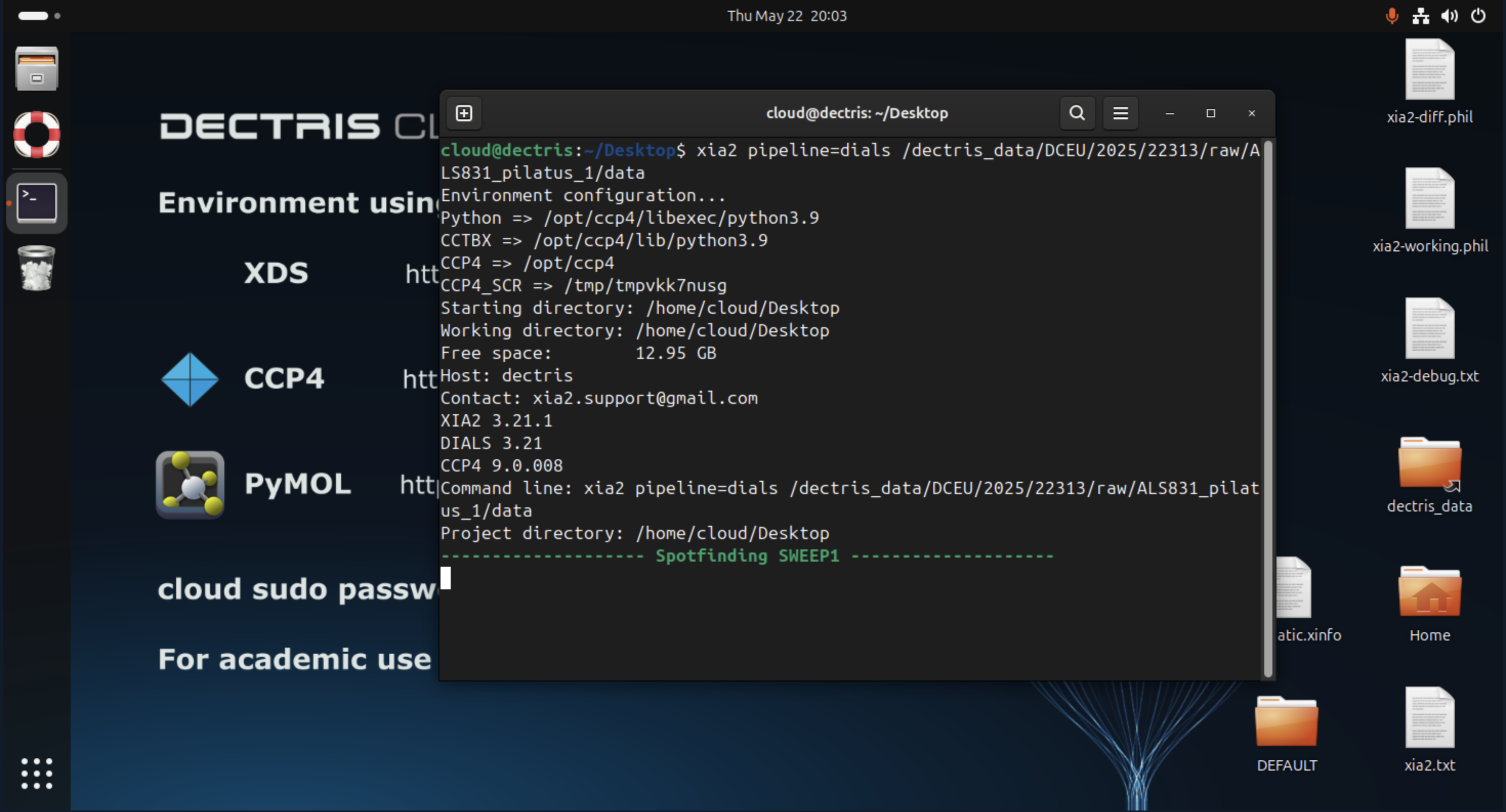Image resolution: width=1506 pixels, height=812 pixels.
Task: Show Applications grid in dock
Action: click(x=37, y=774)
